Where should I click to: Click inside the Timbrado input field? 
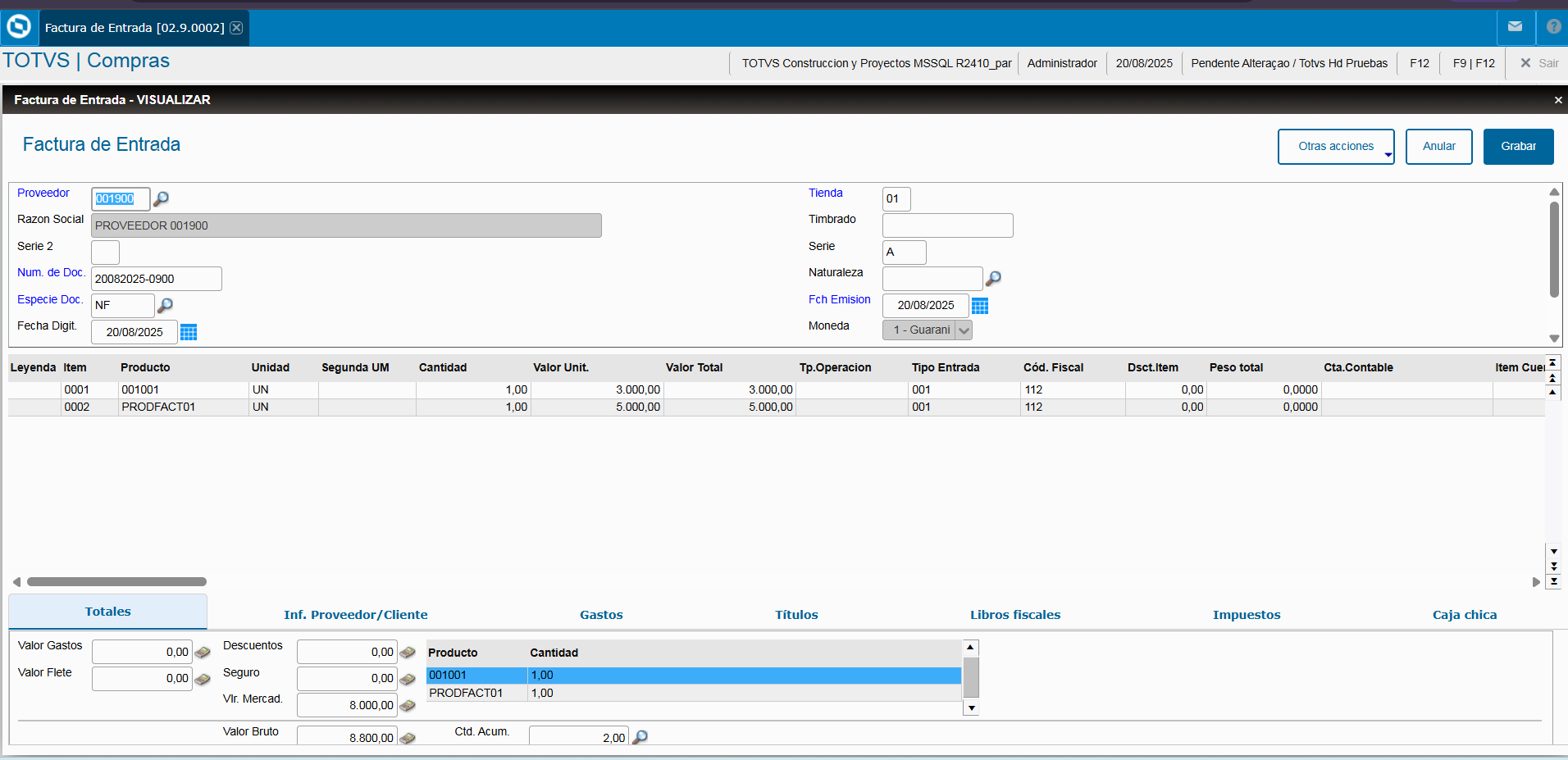[x=947, y=225]
